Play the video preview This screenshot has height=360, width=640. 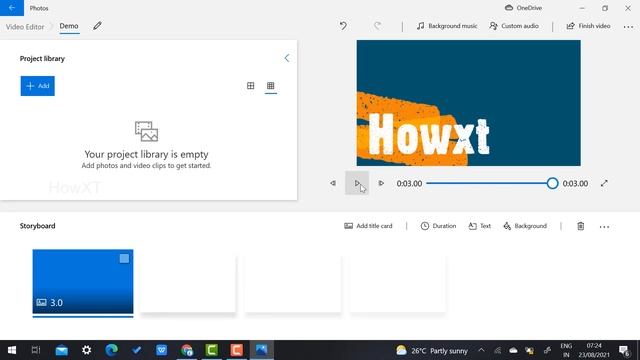pos(357,183)
